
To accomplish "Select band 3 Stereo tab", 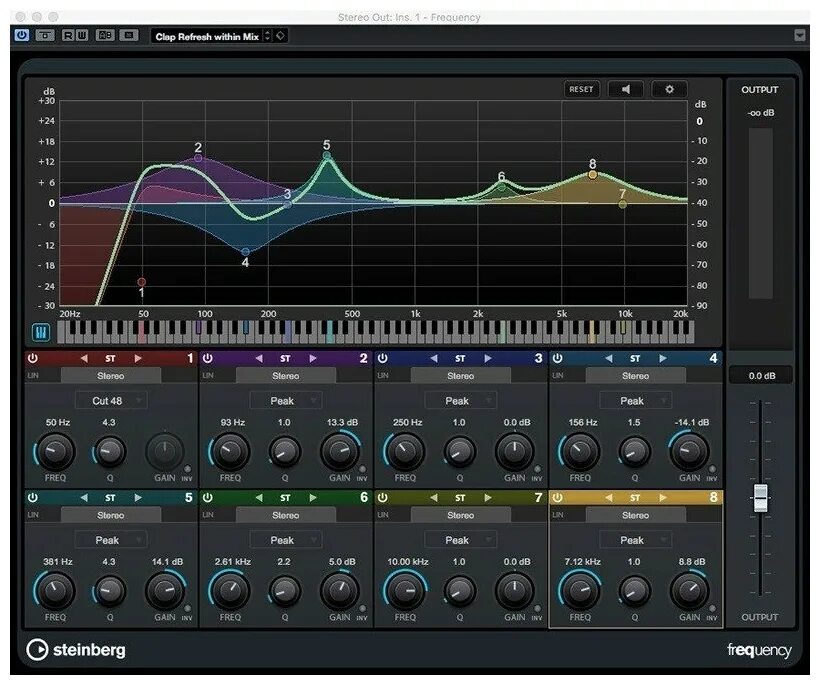I will coord(461,375).
